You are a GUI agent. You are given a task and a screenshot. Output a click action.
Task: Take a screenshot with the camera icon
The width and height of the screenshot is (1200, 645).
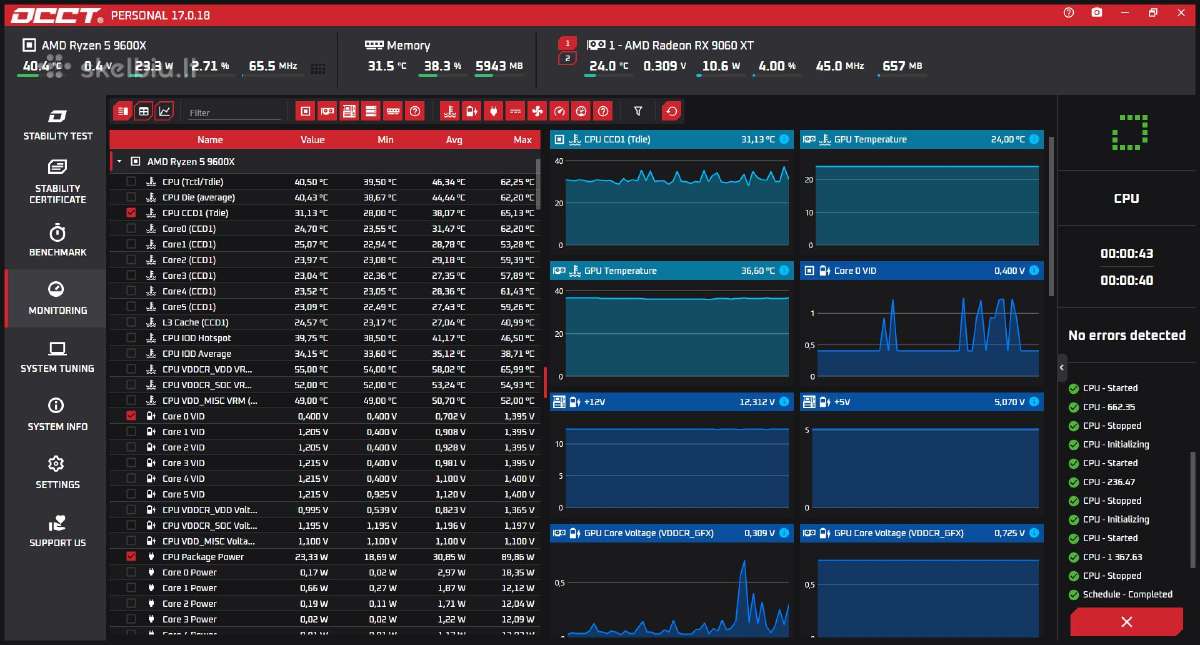pos(1097,13)
